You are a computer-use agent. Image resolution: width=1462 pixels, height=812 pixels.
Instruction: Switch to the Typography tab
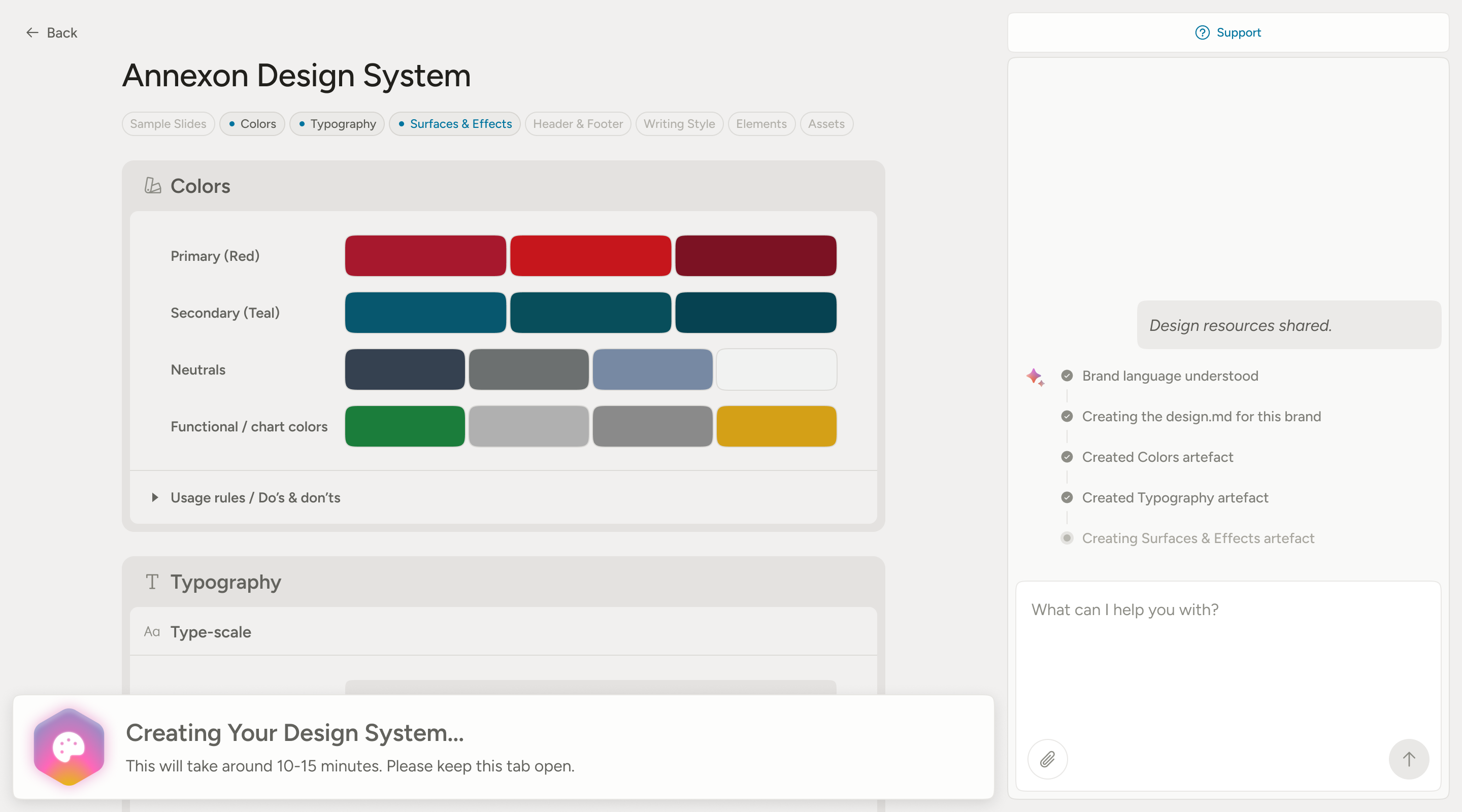[x=337, y=124]
